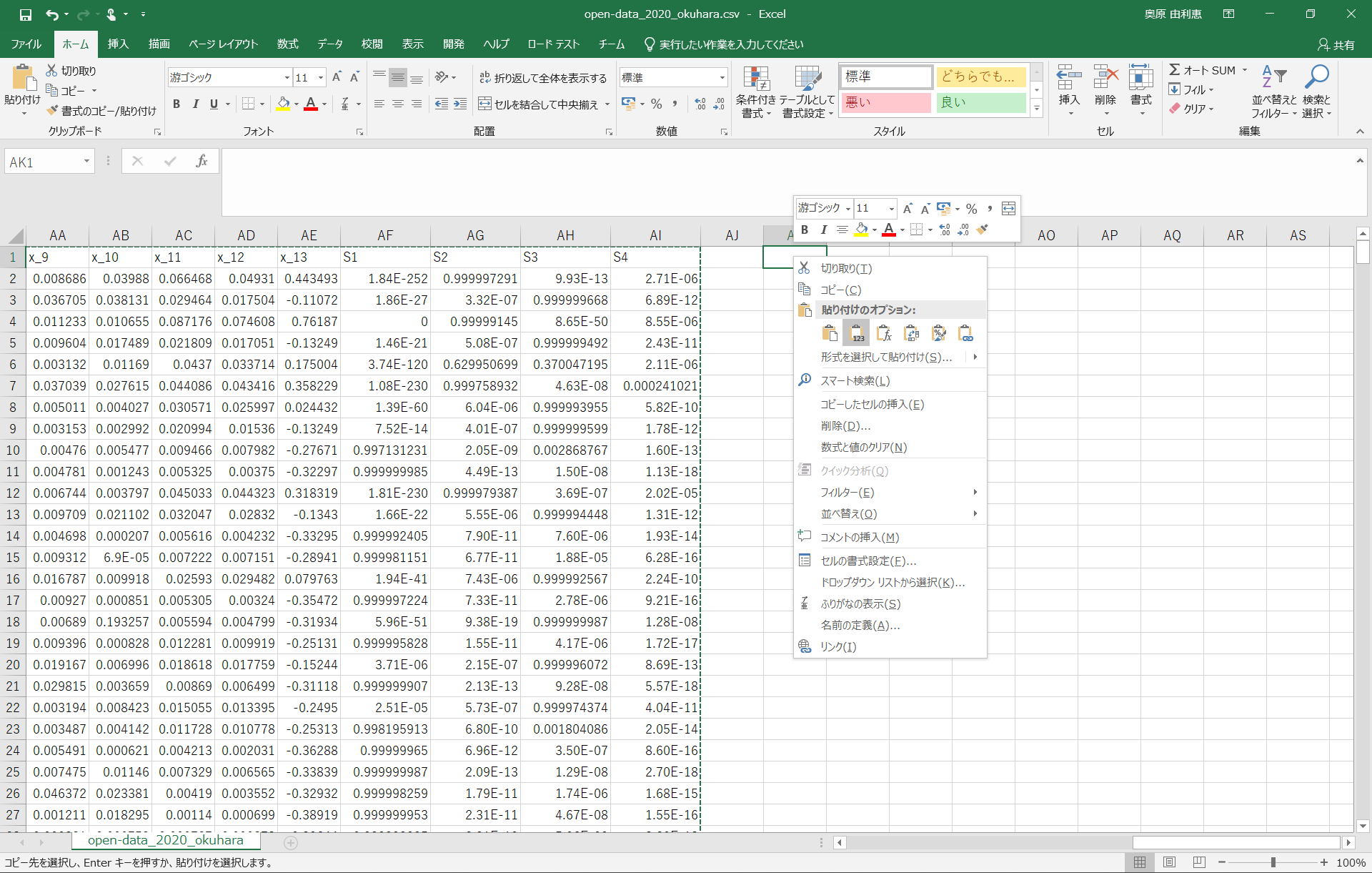Viewport: 1372px width, 873px height.
Task: Open the font name dropdown in ribbon
Action: [x=287, y=78]
